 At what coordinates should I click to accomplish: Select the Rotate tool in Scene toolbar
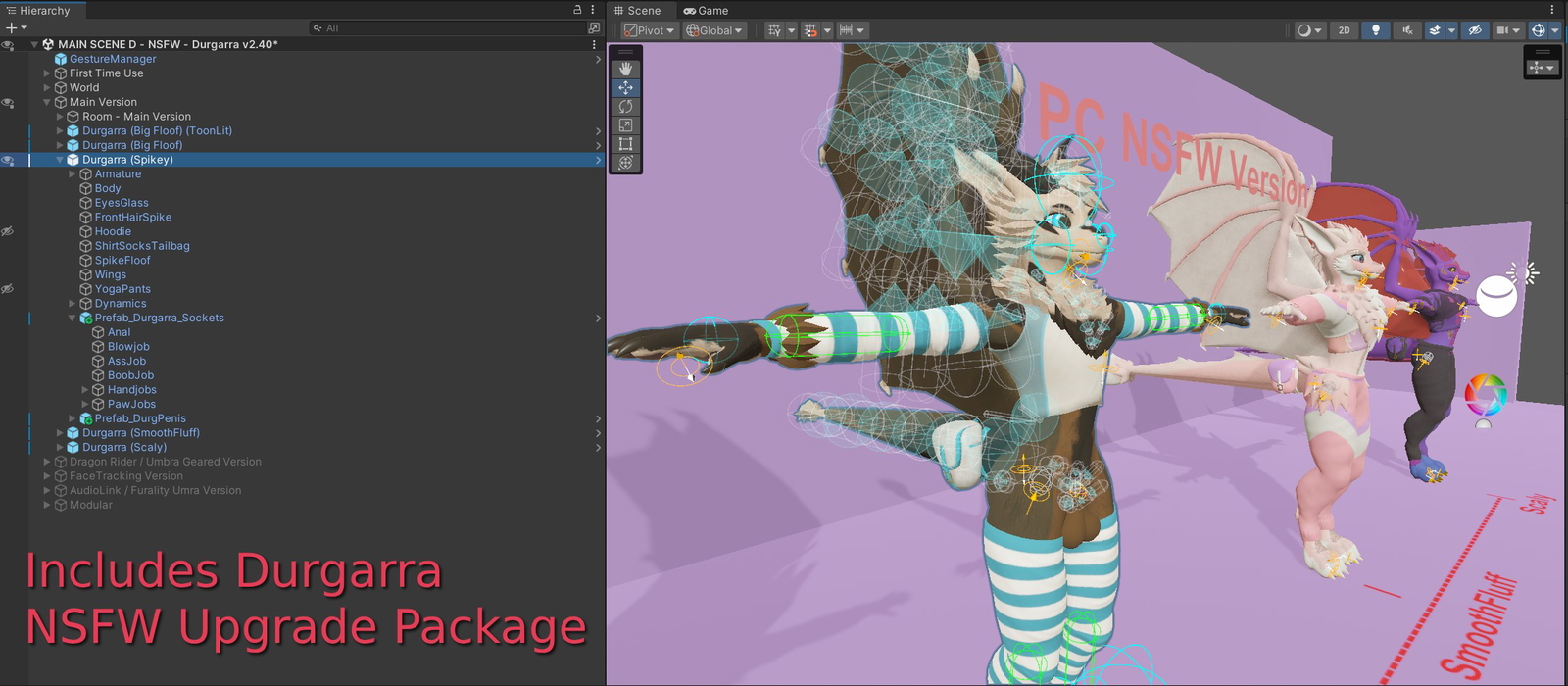click(x=625, y=106)
